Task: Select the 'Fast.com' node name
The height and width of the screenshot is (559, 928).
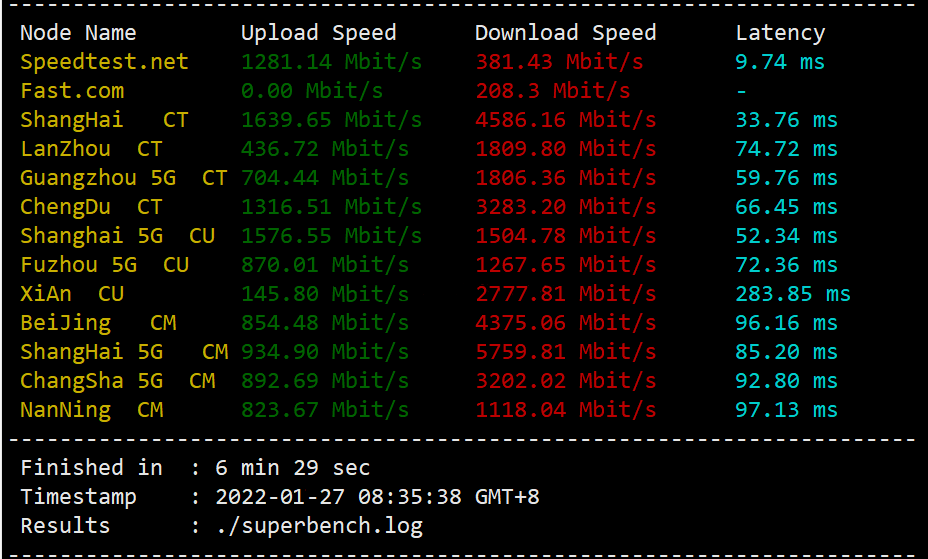Action: [72, 91]
